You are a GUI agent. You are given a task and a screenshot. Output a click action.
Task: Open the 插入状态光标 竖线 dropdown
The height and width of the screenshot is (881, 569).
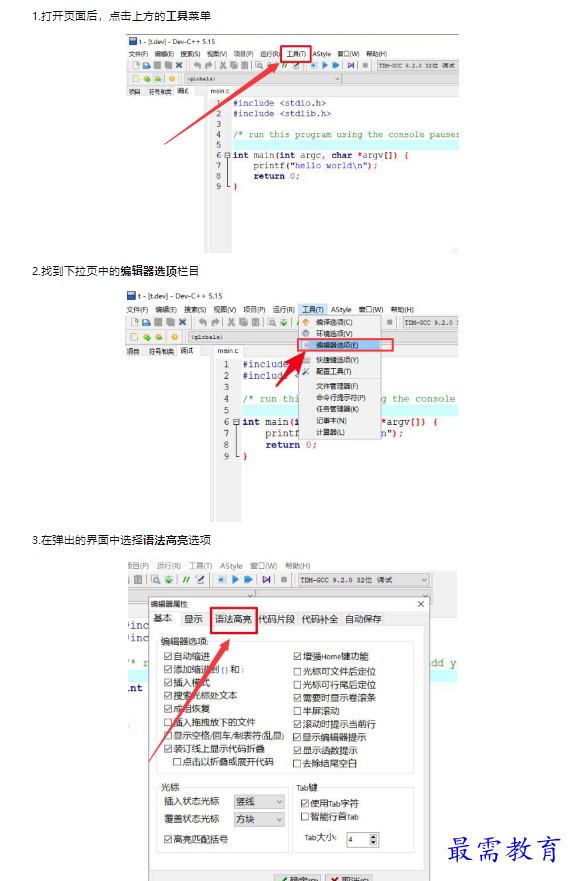point(260,802)
